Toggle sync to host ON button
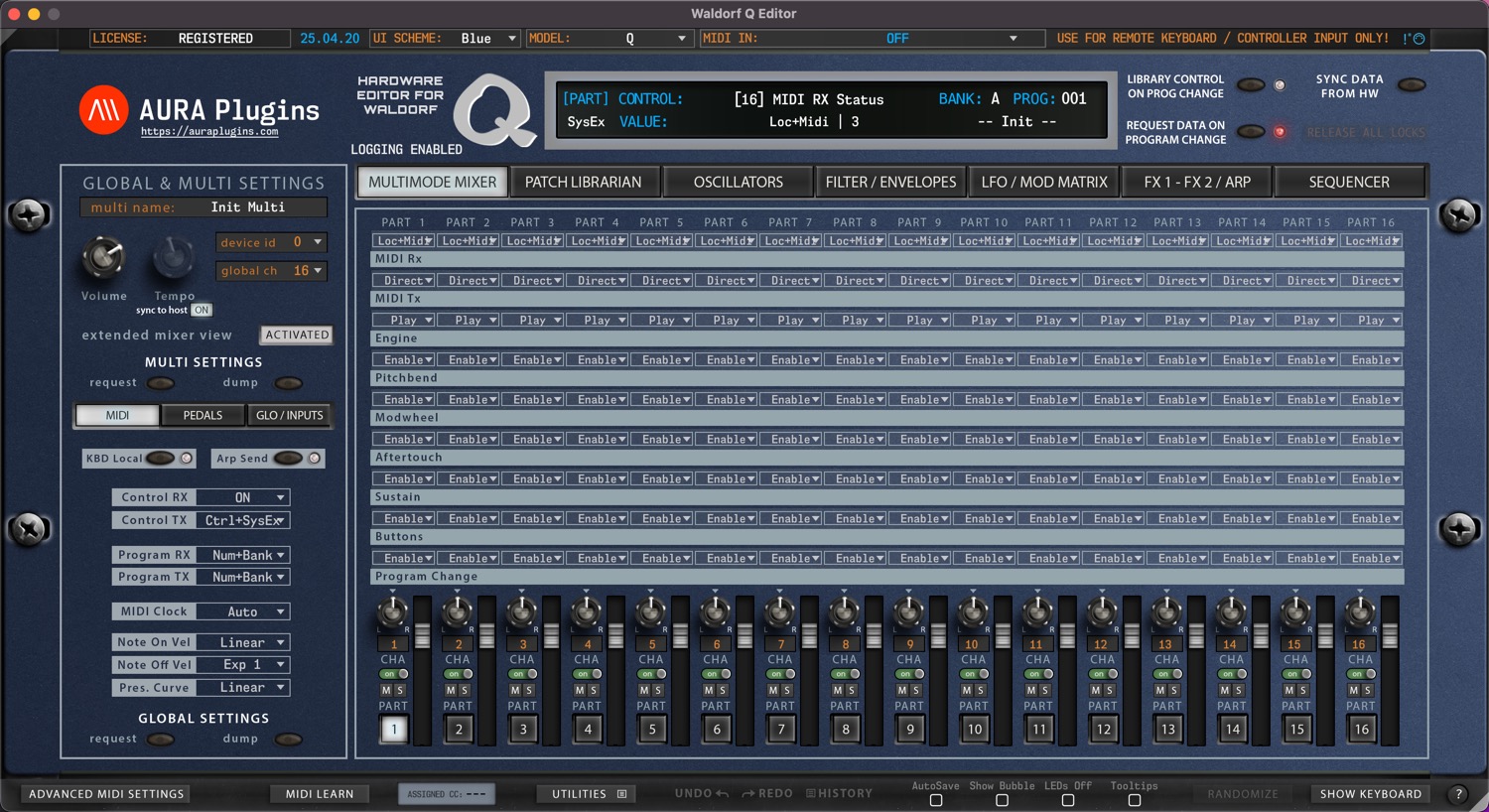1489x812 pixels. coord(202,311)
